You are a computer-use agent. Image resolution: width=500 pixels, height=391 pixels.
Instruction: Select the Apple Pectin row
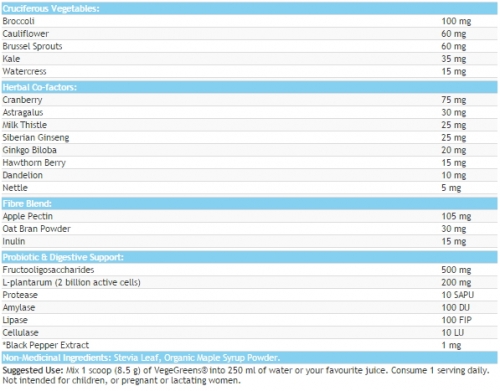(250, 216)
